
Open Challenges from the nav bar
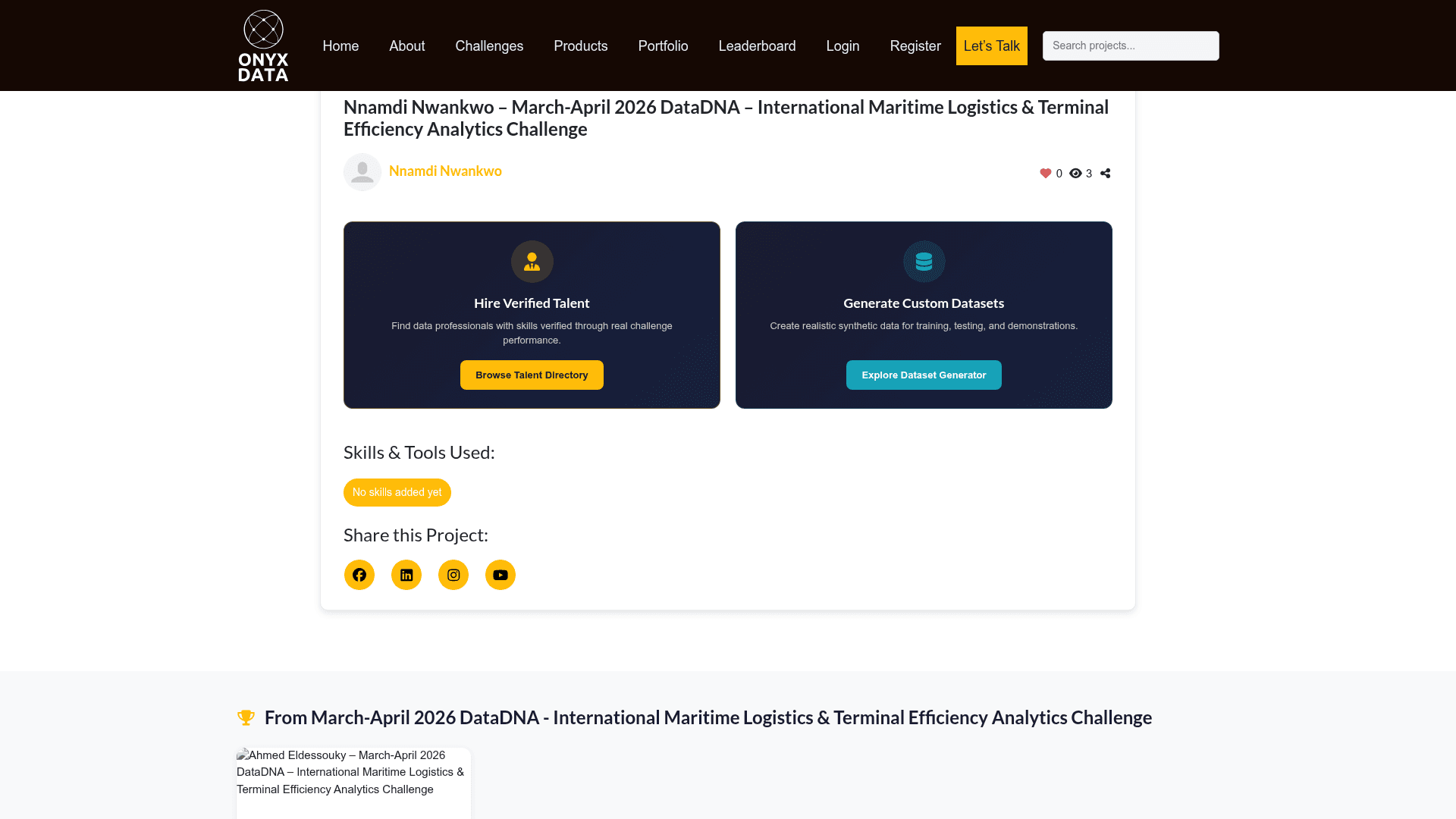point(489,45)
